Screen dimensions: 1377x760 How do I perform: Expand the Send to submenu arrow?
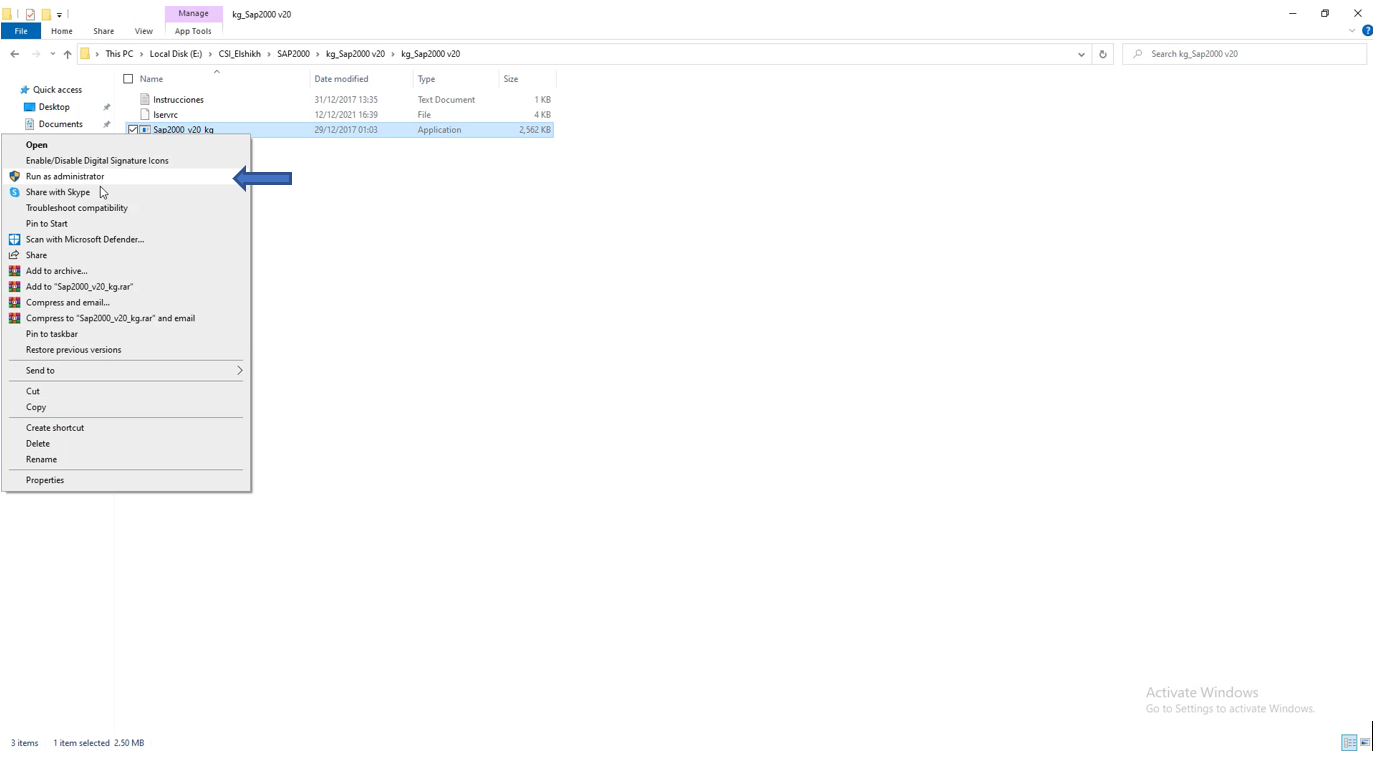(239, 370)
